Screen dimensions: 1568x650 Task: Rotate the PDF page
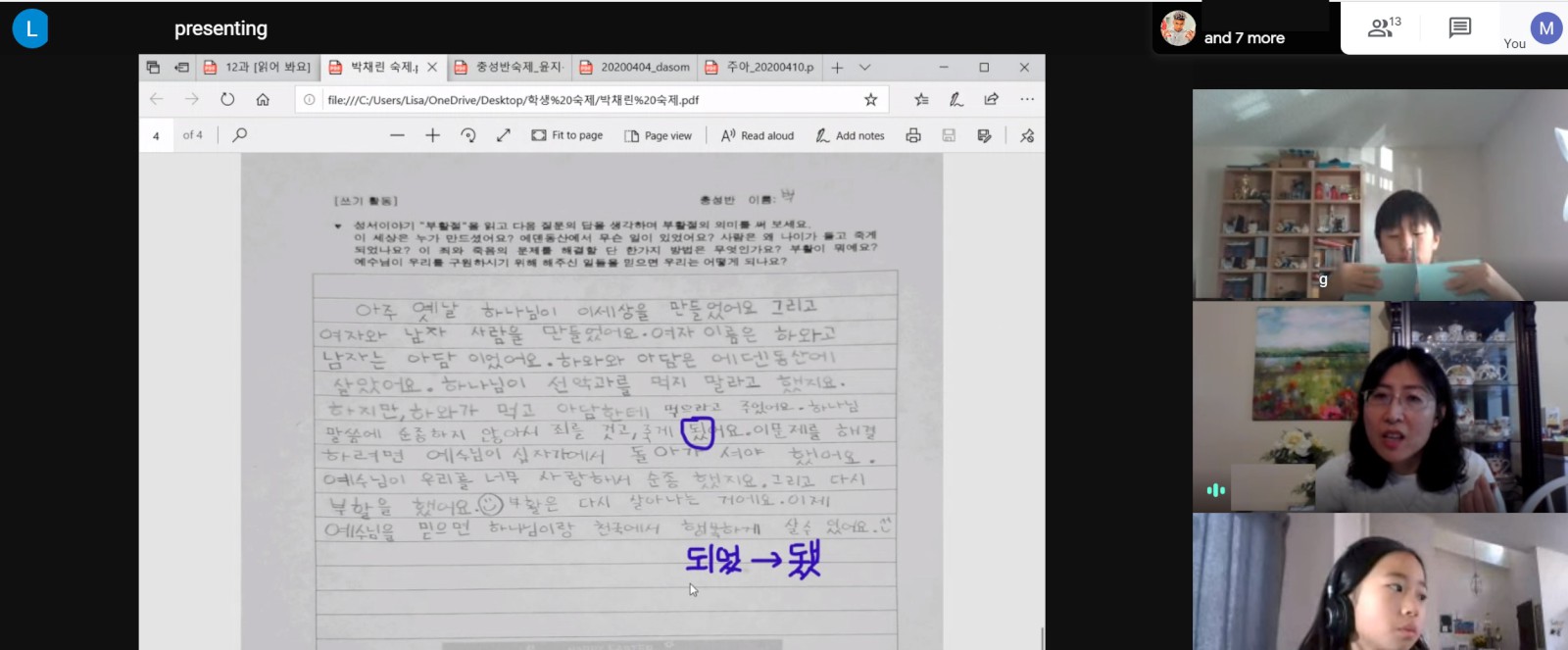[x=468, y=135]
